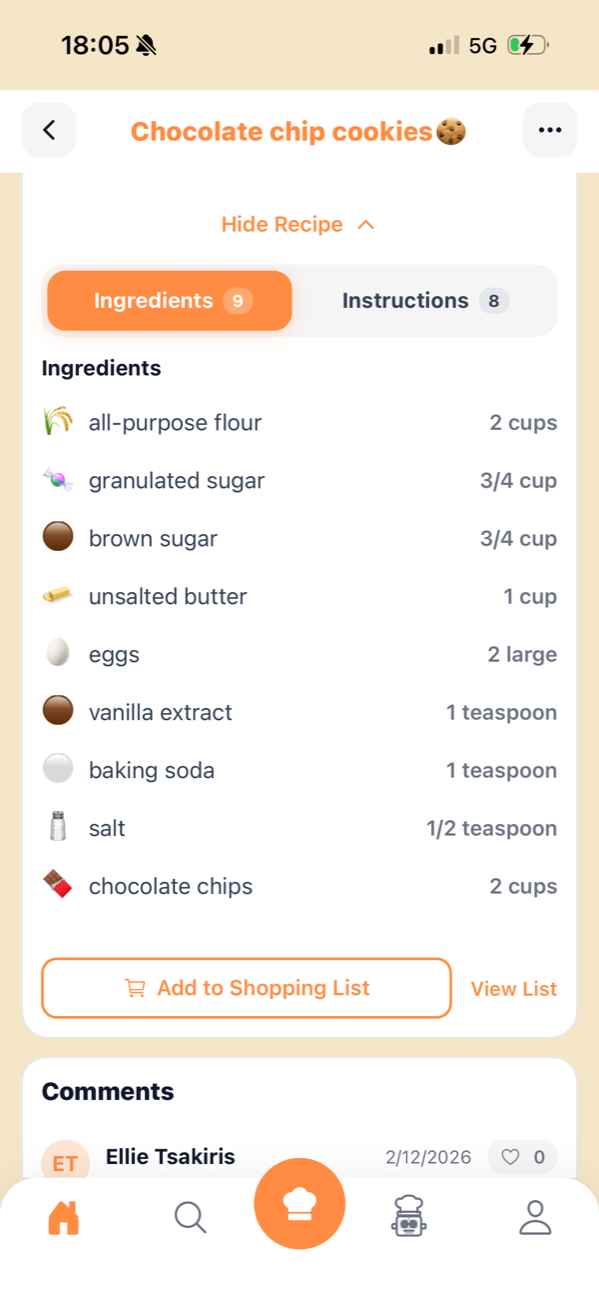Tap the up chevron next to Hide Recipe

click(x=366, y=224)
